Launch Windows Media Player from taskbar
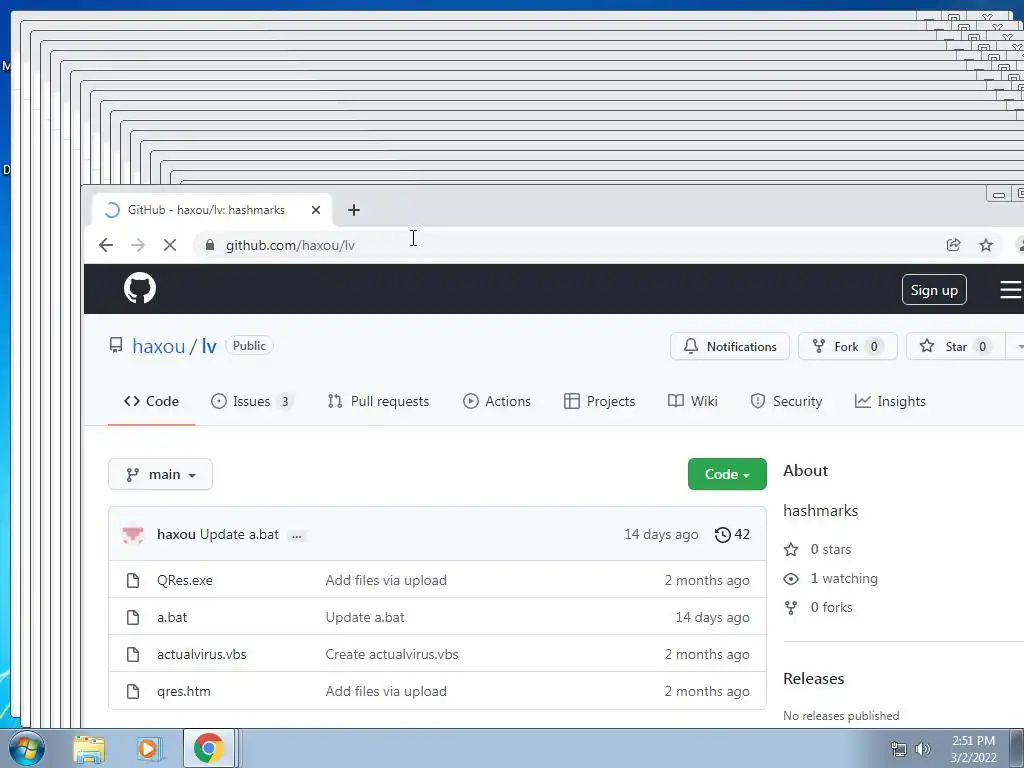Image resolution: width=1024 pixels, height=768 pixels. (149, 749)
